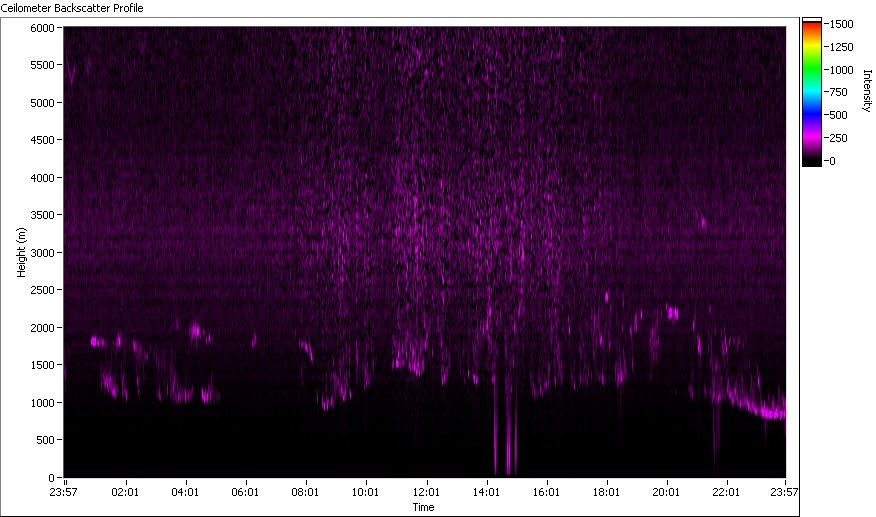Image resolution: width=876 pixels, height=517 pixels.
Task: Pick the 0 intensity scale value
Action: click(x=832, y=161)
